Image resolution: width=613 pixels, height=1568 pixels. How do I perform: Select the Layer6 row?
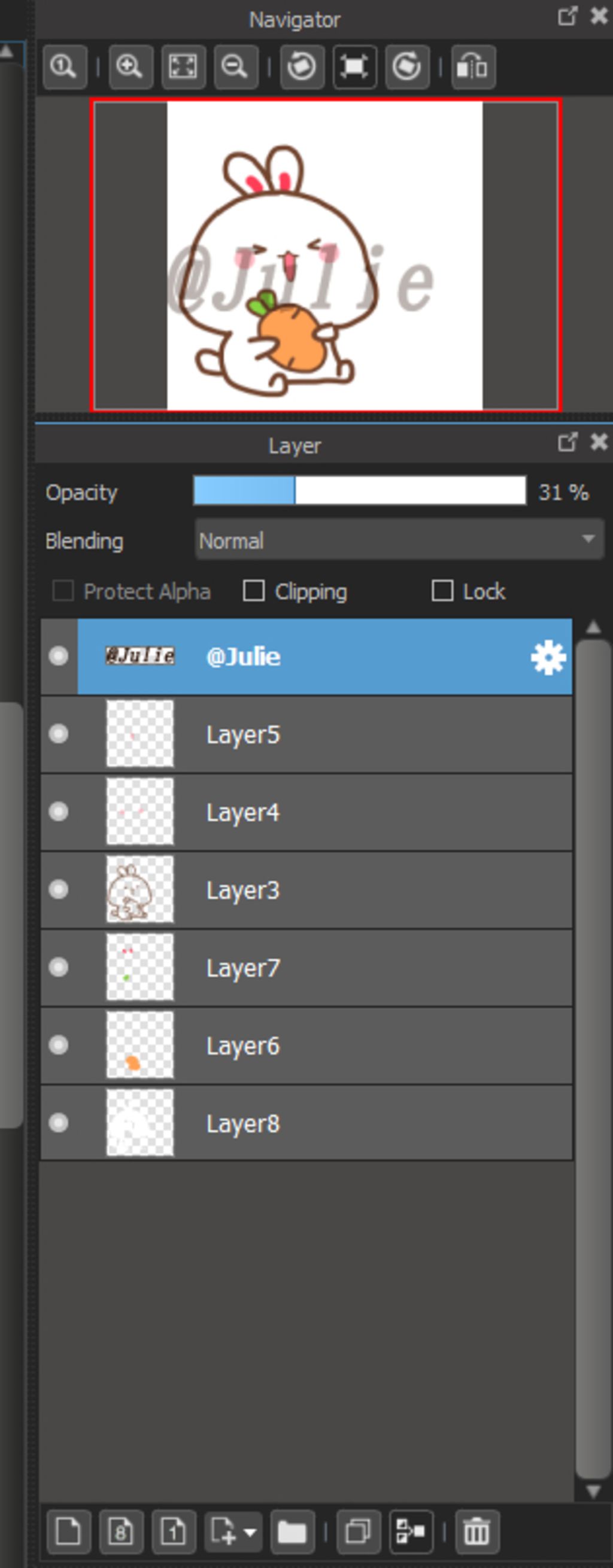[306, 1045]
